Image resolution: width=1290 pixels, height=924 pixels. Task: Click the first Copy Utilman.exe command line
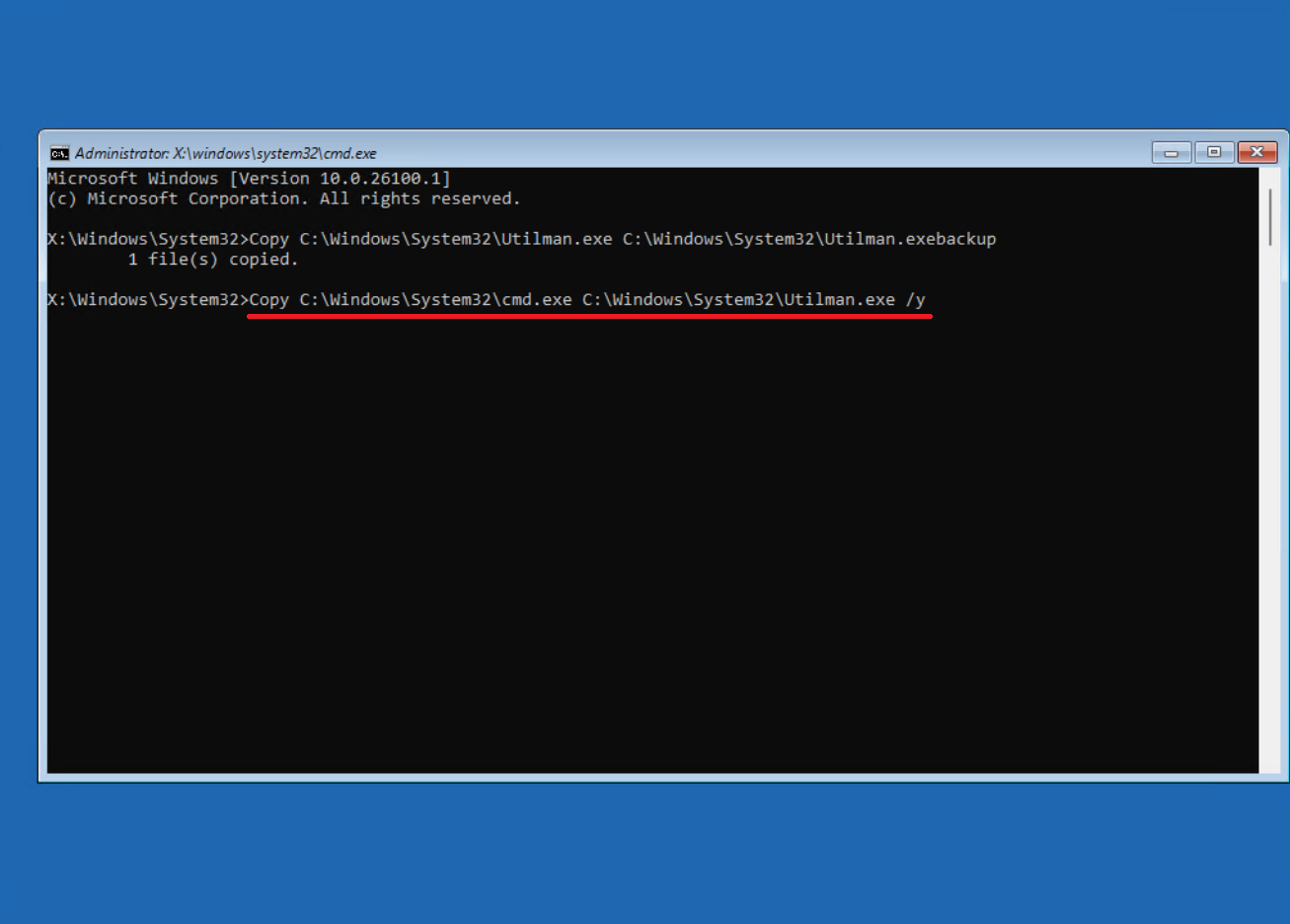coord(521,238)
